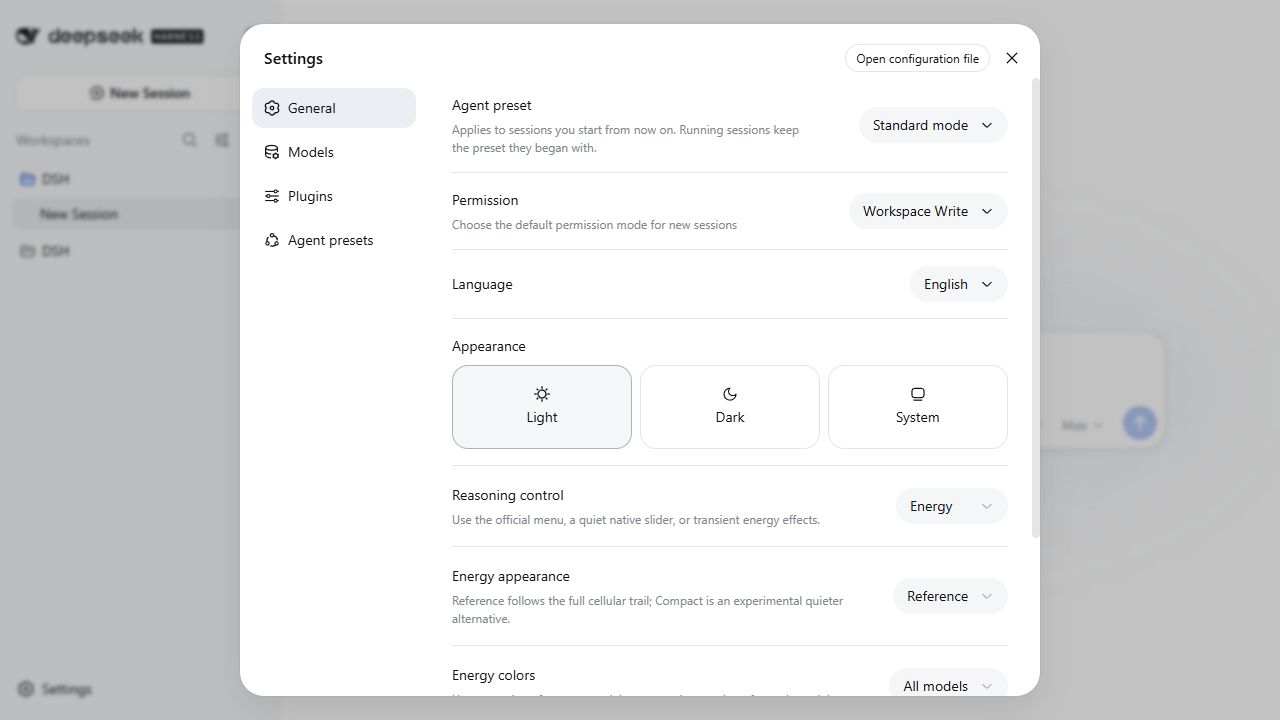Screen dimensions: 1280x720
Task: Select the Light appearance option
Action: coord(542,407)
